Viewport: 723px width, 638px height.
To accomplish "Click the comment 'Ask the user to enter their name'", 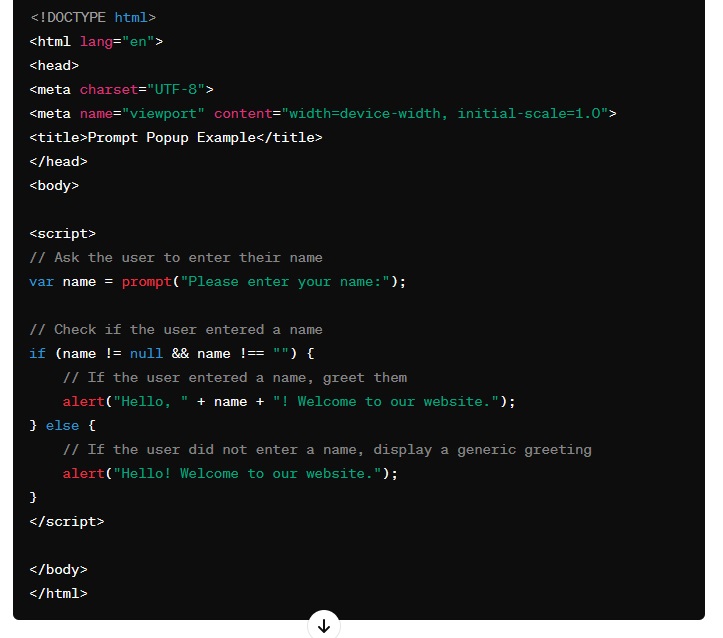I will pyautogui.click(x=175, y=257).
